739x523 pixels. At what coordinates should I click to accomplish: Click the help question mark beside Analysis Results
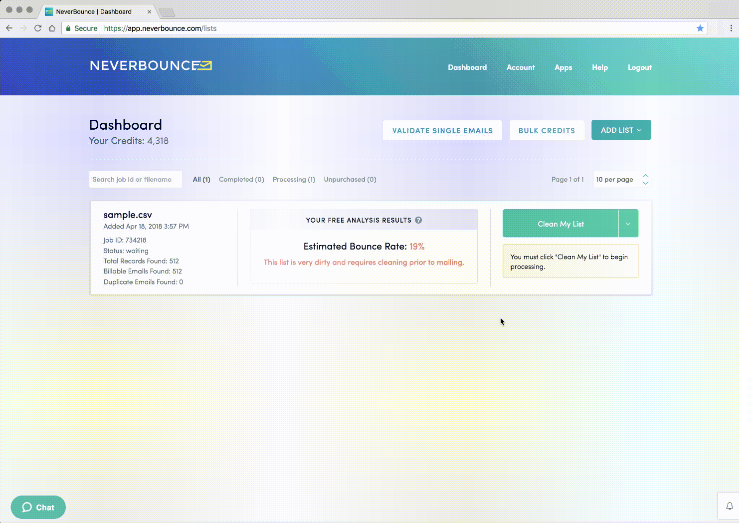click(419, 220)
